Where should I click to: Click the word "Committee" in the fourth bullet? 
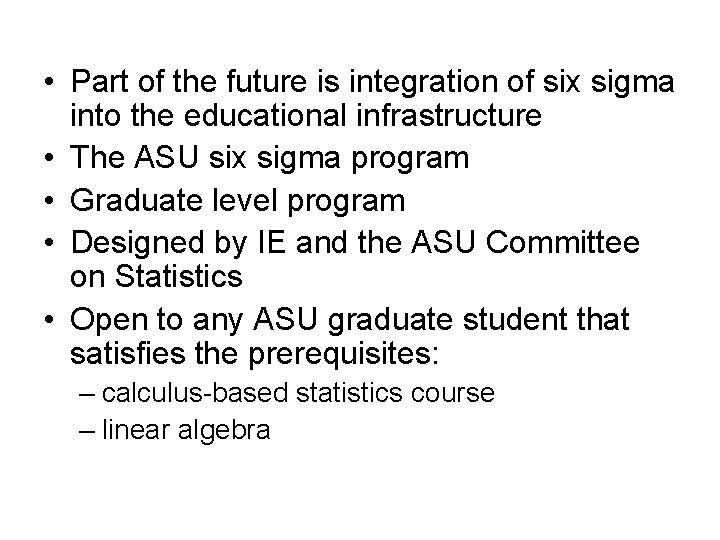(562, 242)
